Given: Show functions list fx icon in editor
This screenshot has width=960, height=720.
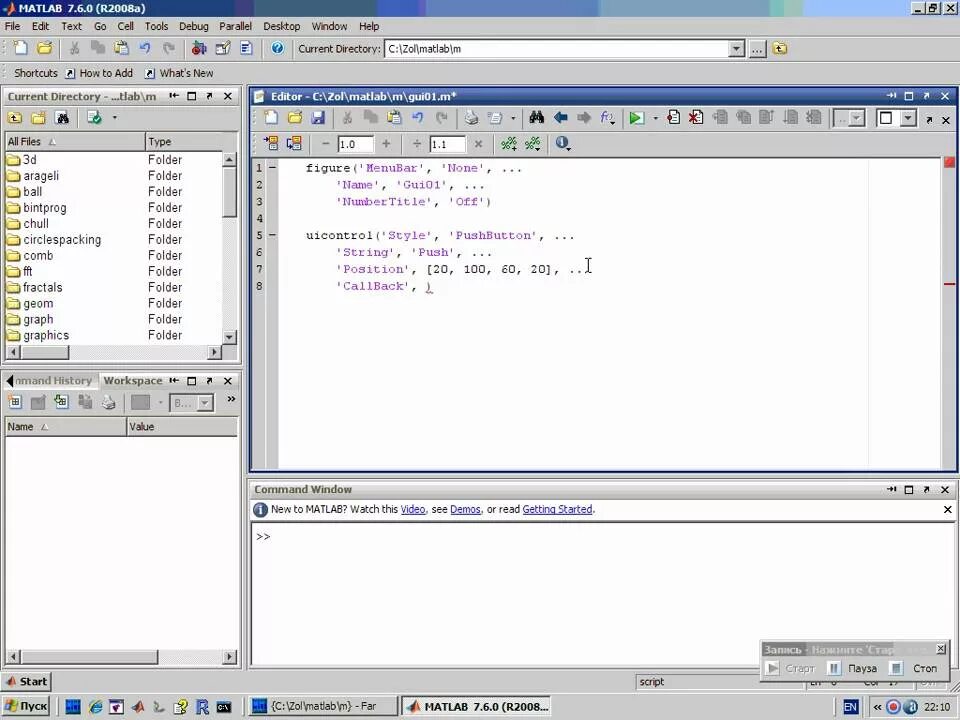Looking at the screenshot, I should click(607, 118).
